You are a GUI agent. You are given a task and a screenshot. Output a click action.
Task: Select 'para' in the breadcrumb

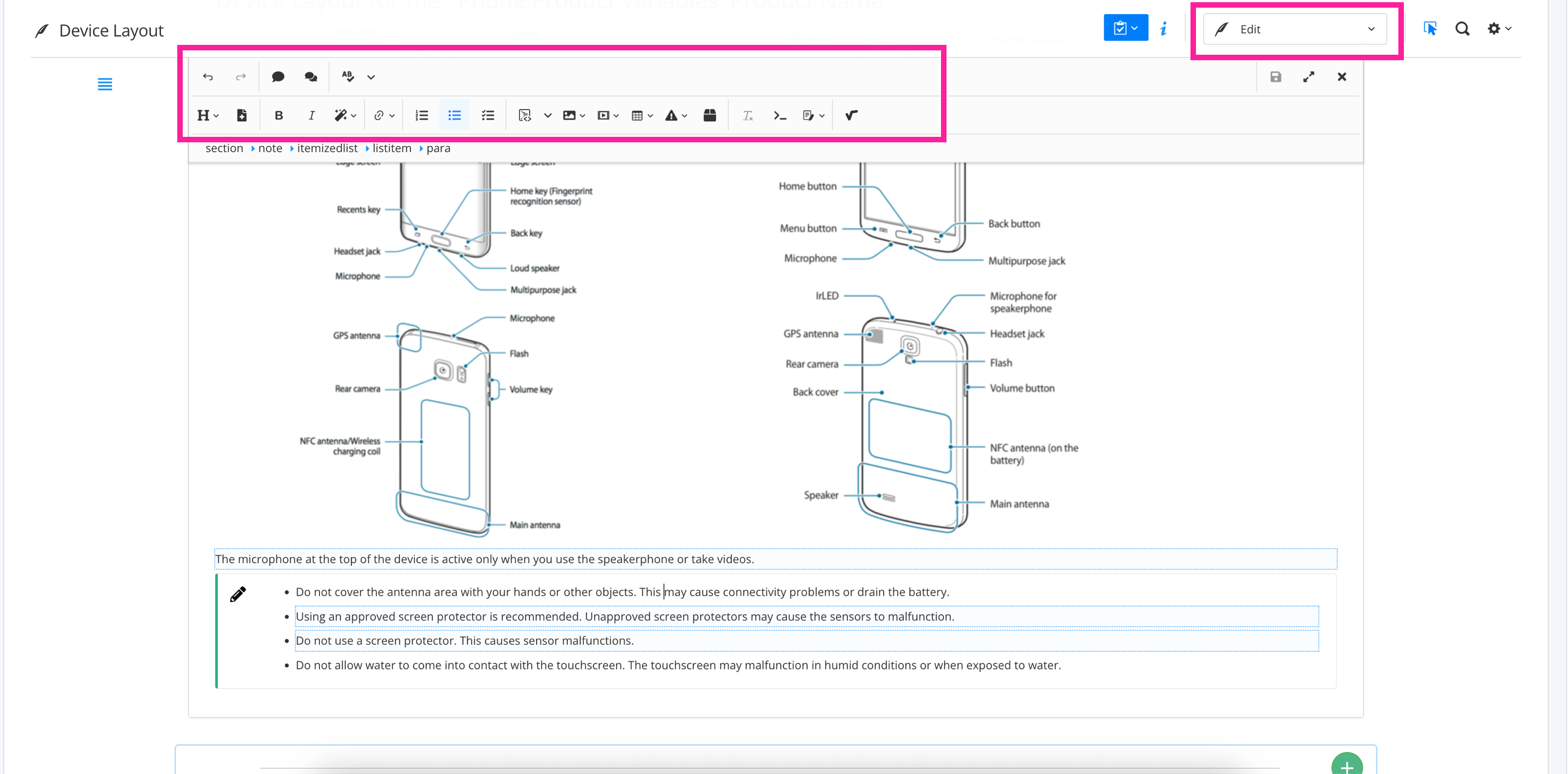click(x=438, y=148)
